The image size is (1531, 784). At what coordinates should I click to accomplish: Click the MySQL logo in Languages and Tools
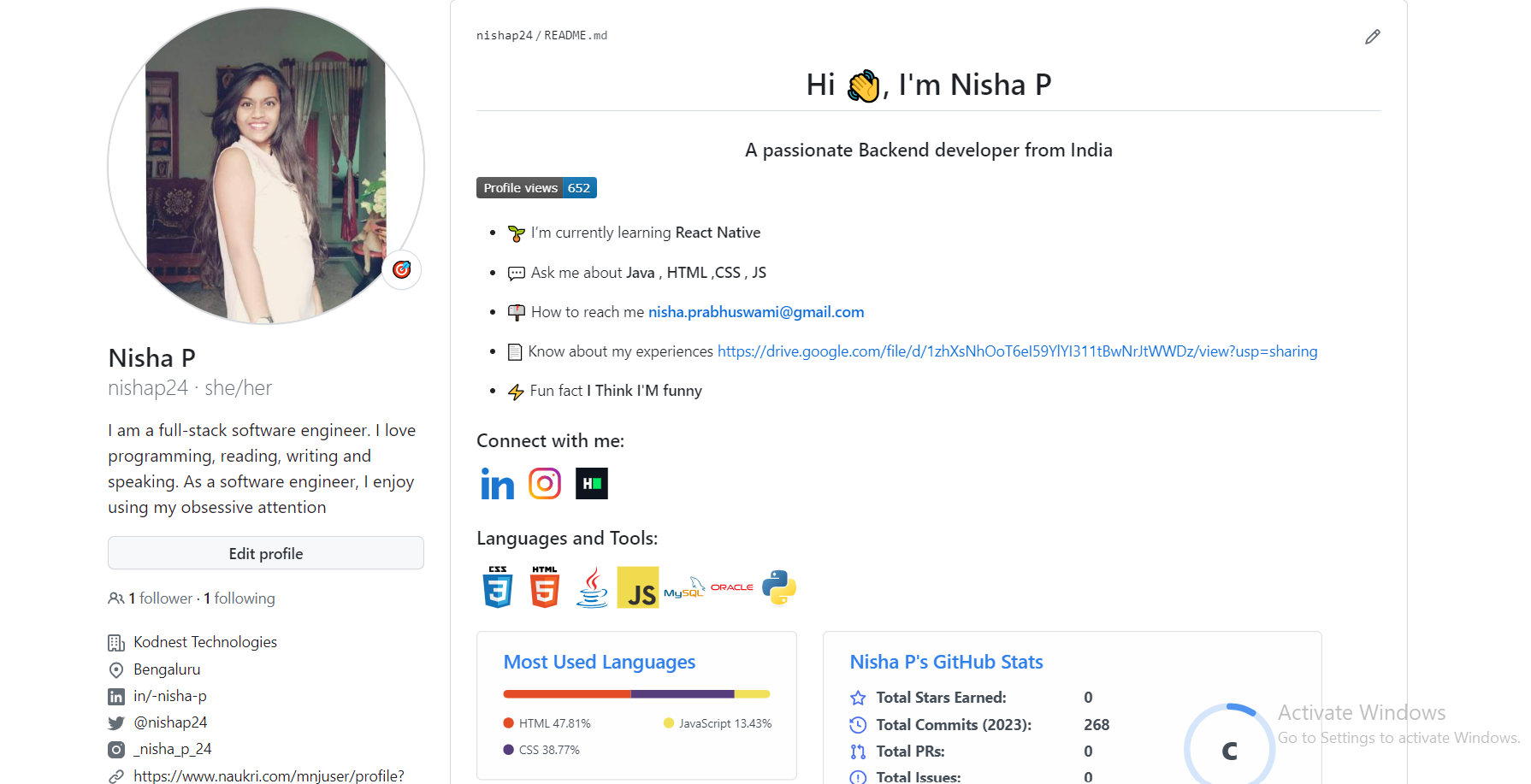coord(684,587)
